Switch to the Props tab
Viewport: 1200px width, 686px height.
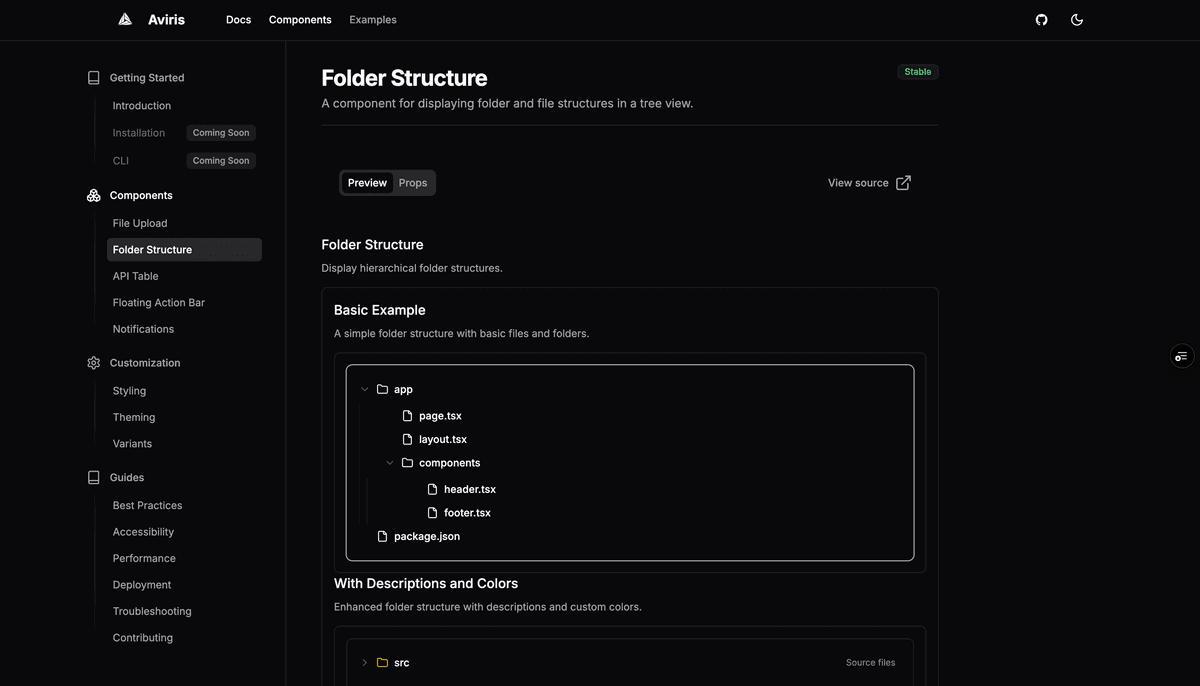coord(413,182)
